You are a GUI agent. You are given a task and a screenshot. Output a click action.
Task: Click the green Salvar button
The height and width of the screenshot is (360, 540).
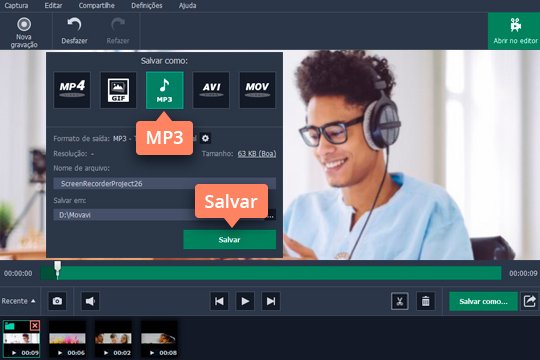(230, 239)
